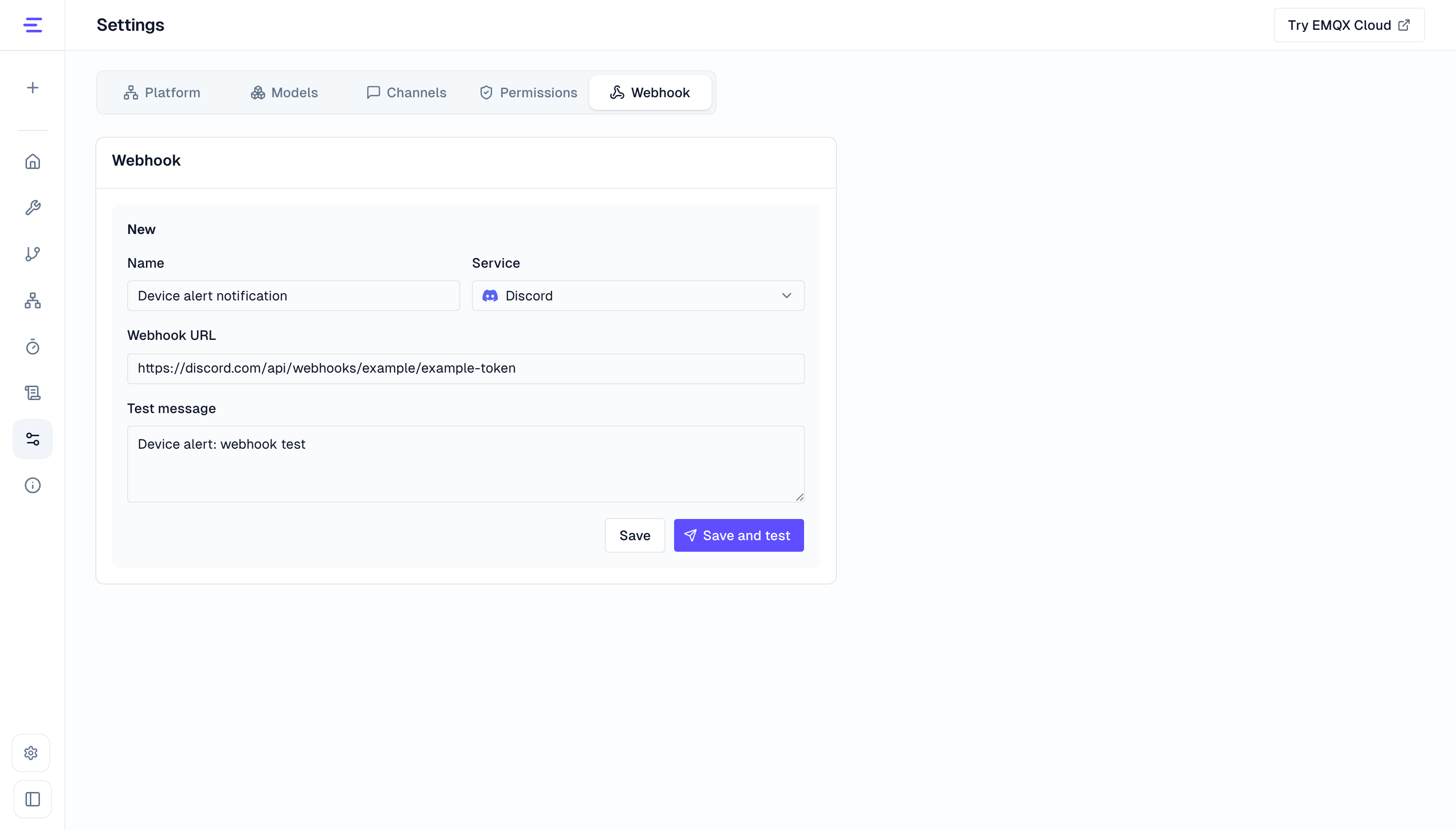
Task: Open the Service dropdown showing Discord
Action: pyautogui.click(x=638, y=296)
